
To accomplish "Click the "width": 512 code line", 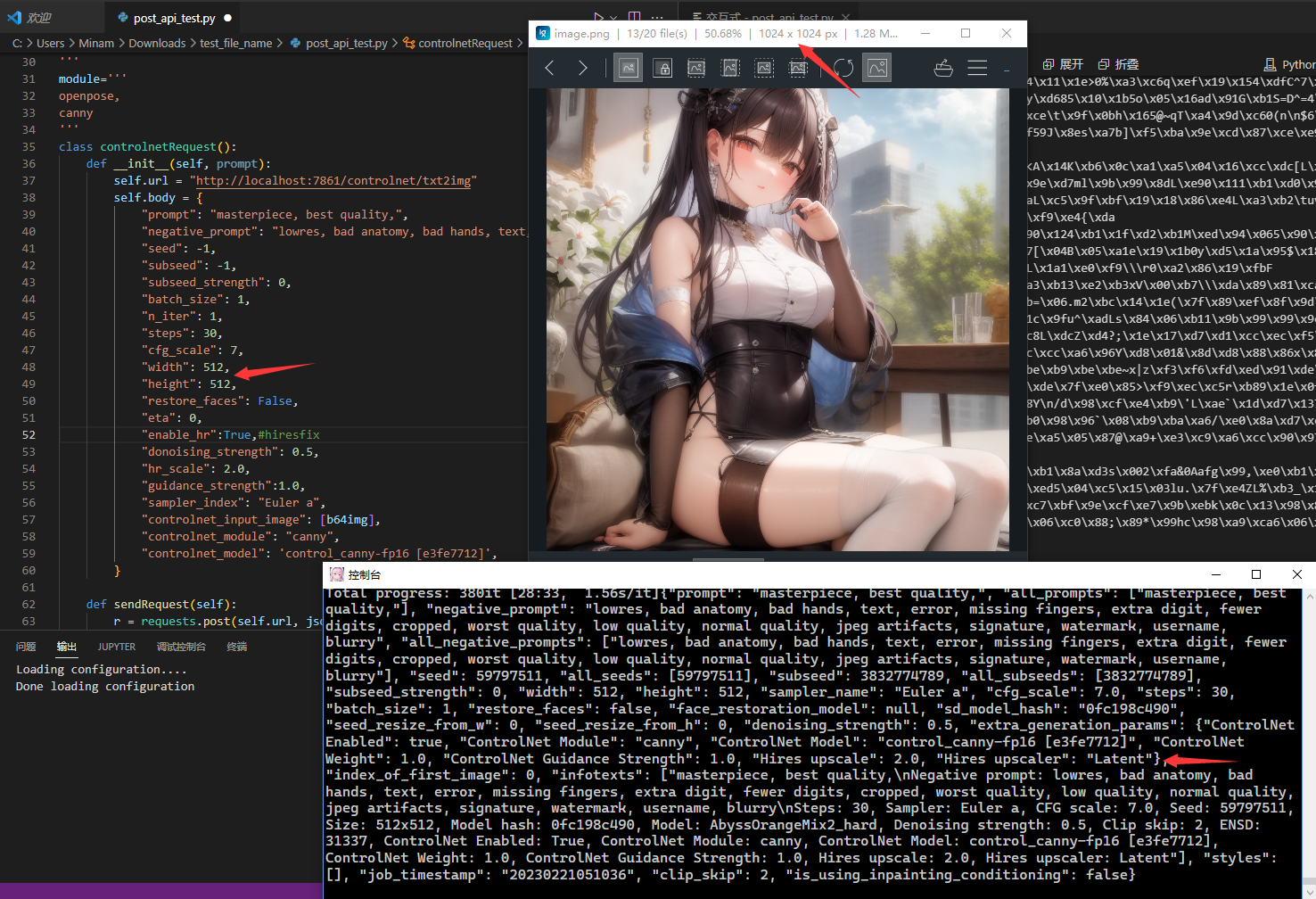I will pyautogui.click(x=185, y=367).
